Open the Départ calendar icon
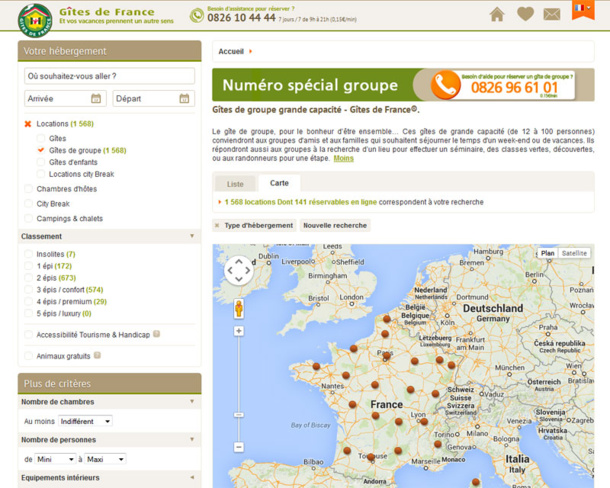The width and height of the screenshot is (610, 488). click(184, 99)
